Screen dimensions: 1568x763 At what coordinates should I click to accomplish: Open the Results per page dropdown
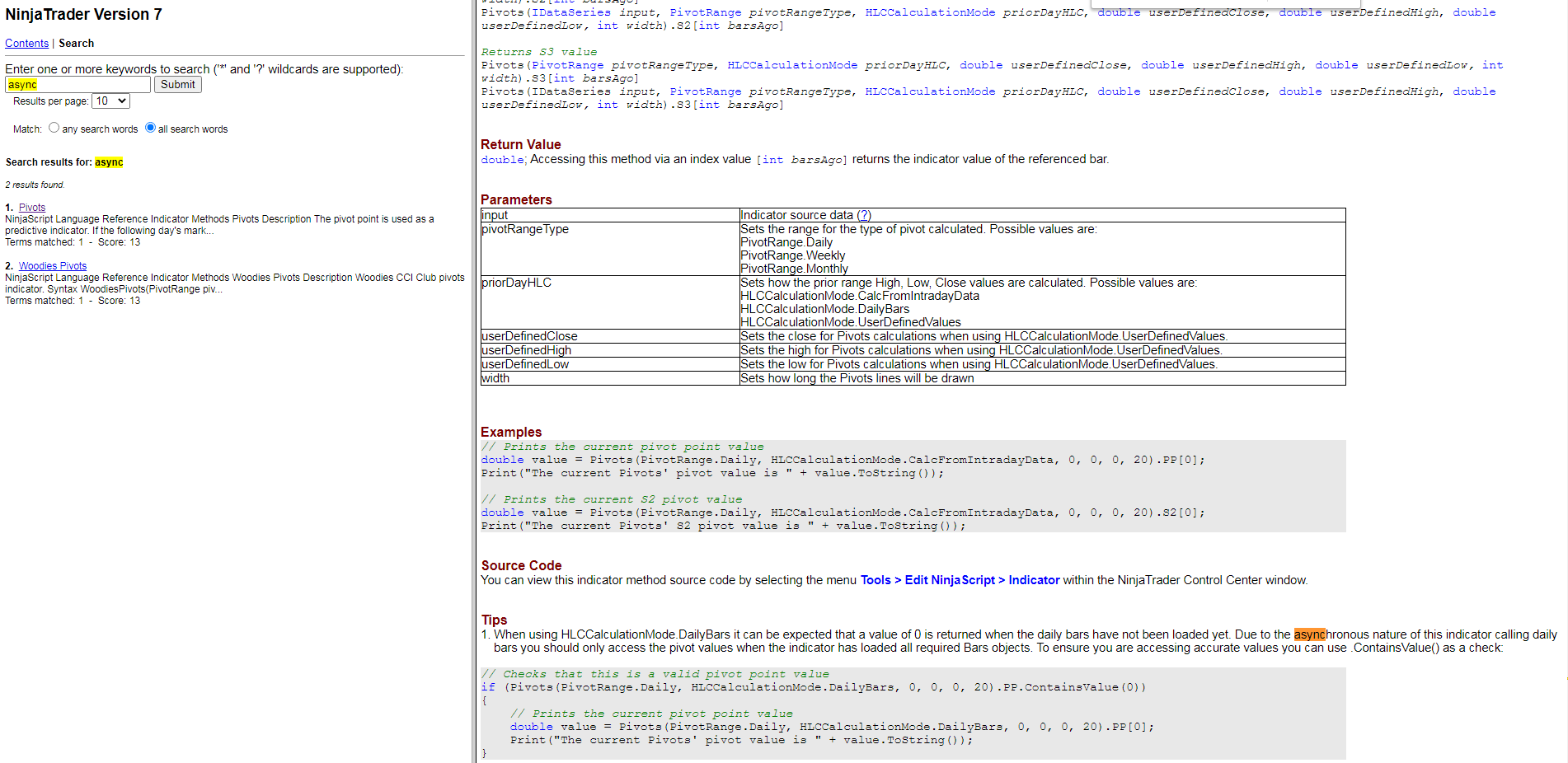coord(110,101)
